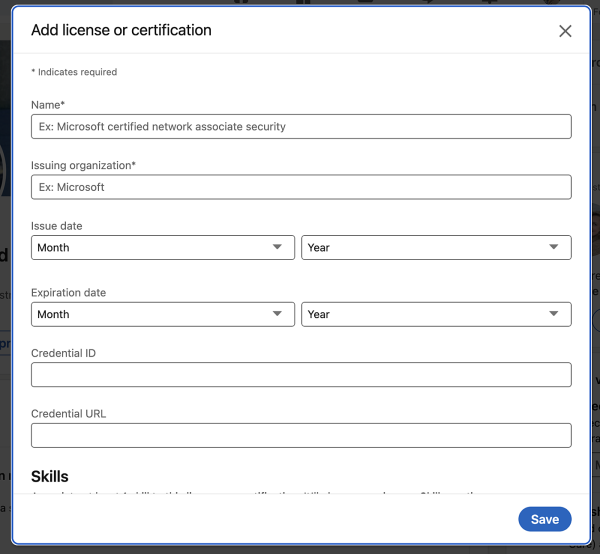Select the Credential URL text box
The height and width of the screenshot is (554, 600).
(x=301, y=435)
